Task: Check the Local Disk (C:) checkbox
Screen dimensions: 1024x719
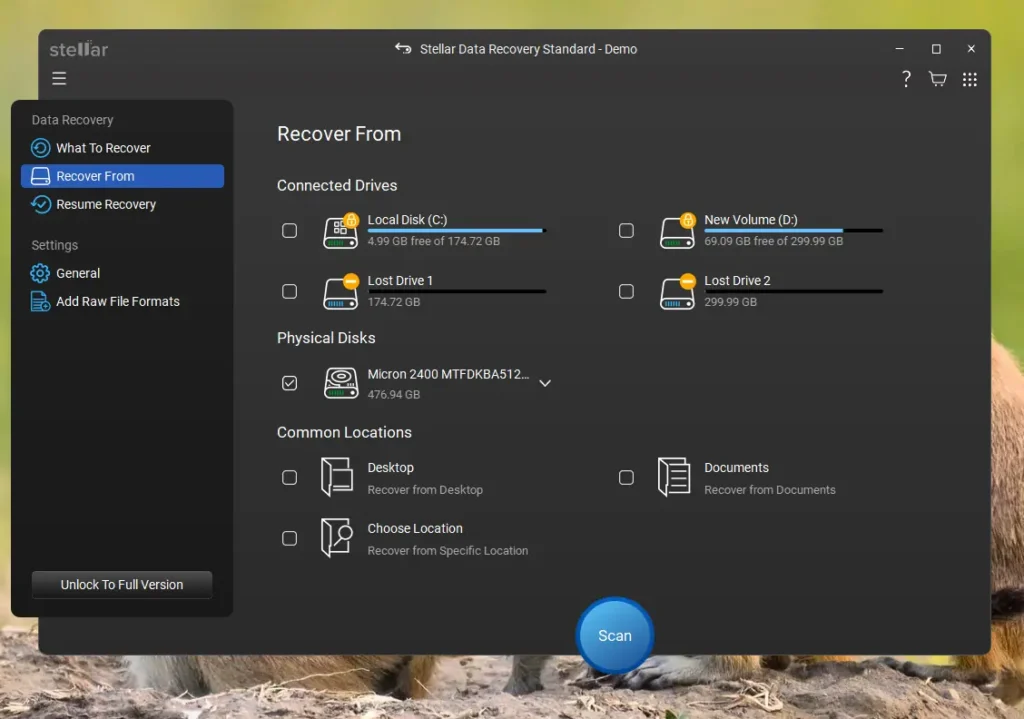Action: pyautogui.click(x=289, y=230)
